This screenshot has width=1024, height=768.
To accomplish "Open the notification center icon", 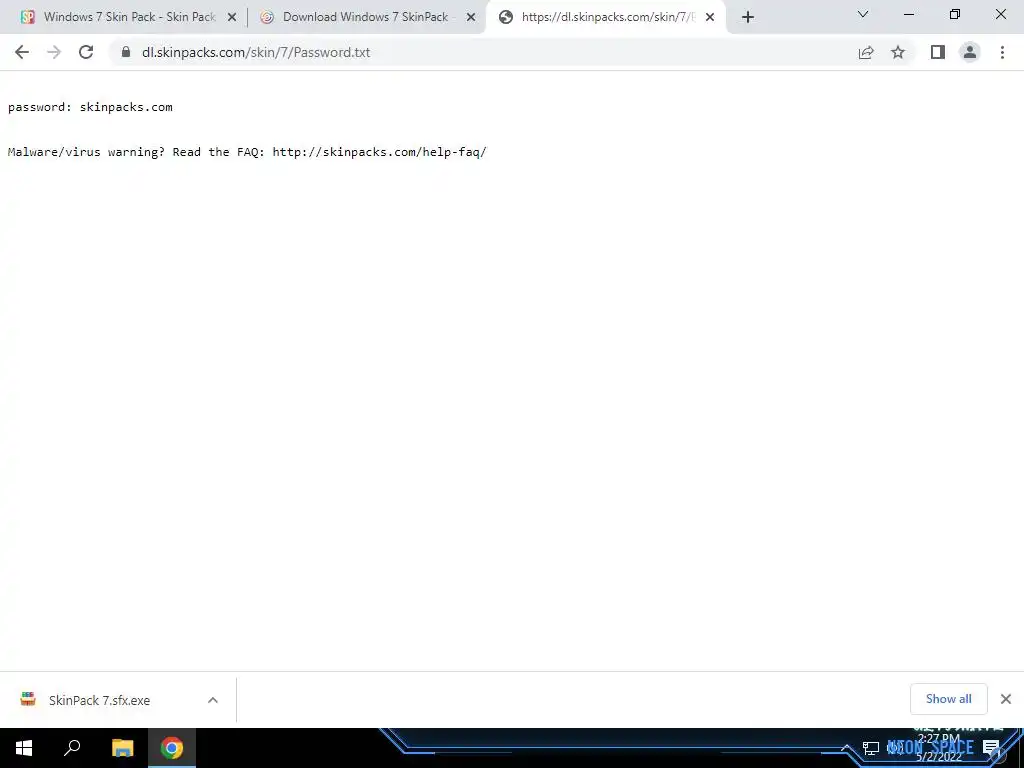I will click(992, 748).
